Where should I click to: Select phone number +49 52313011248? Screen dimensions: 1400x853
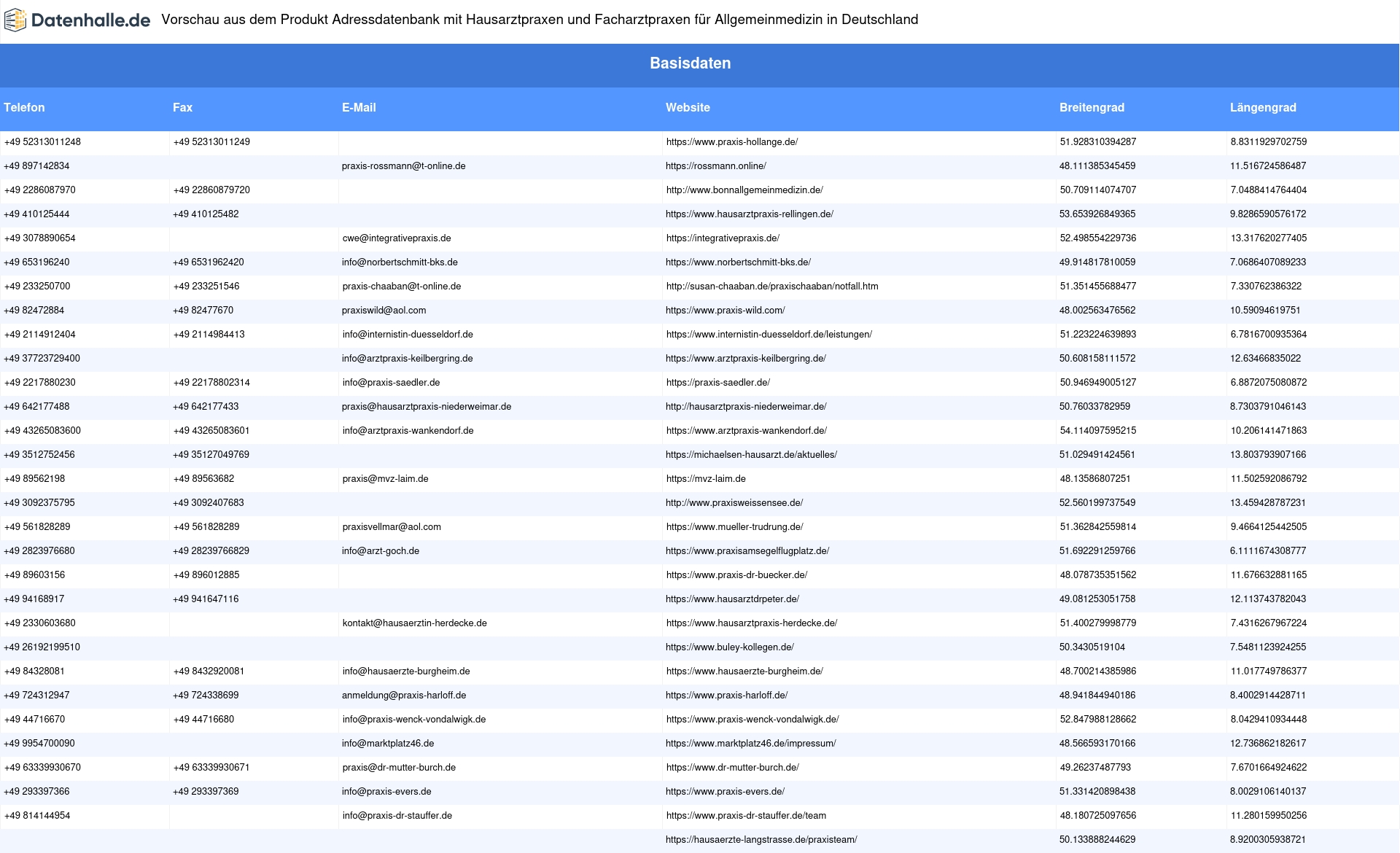[x=42, y=142]
